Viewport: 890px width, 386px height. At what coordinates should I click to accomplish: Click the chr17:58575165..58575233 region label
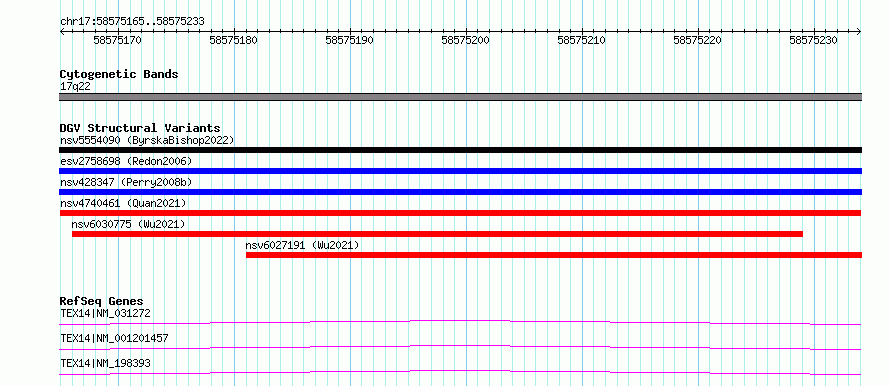click(132, 22)
